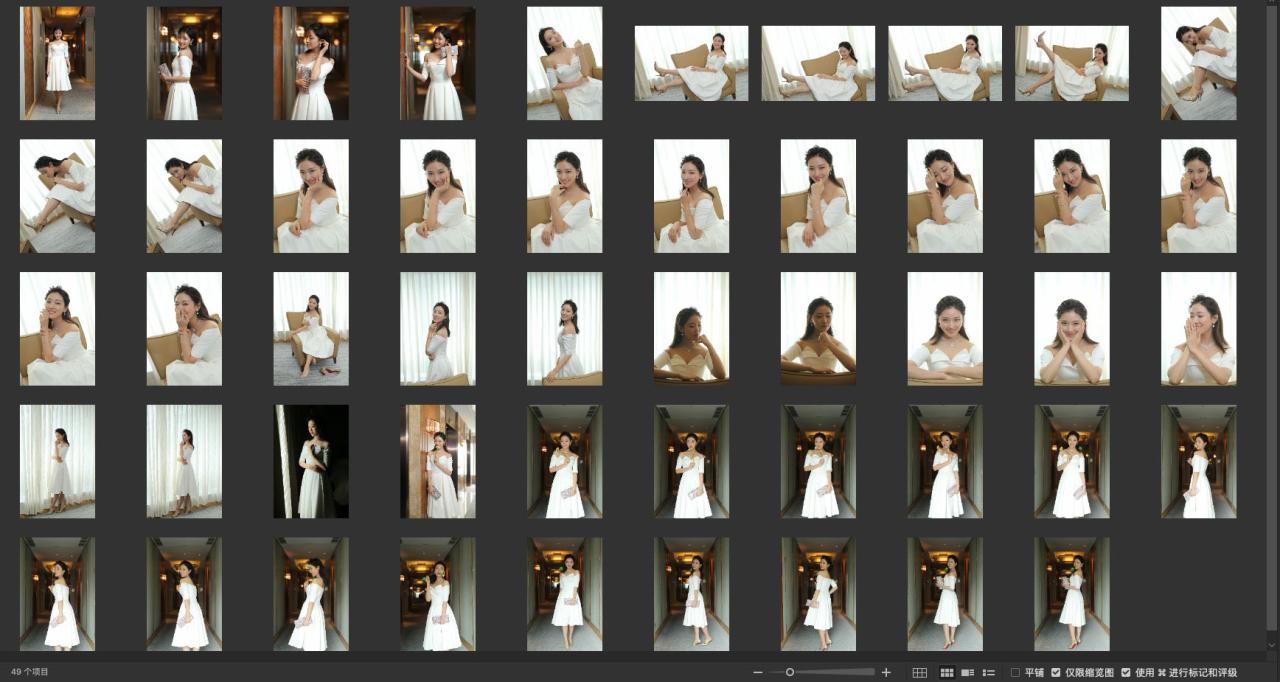Select the first thumbnail in the top row

(x=57, y=63)
